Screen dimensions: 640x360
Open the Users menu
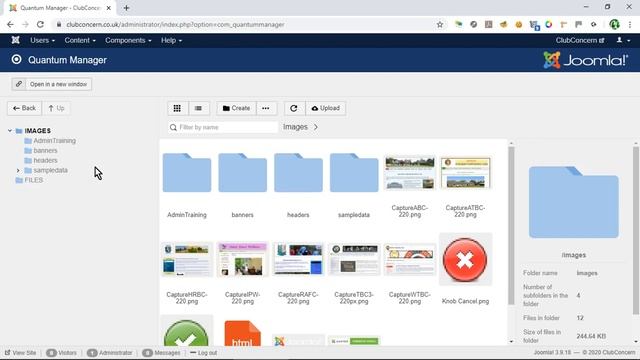point(42,40)
